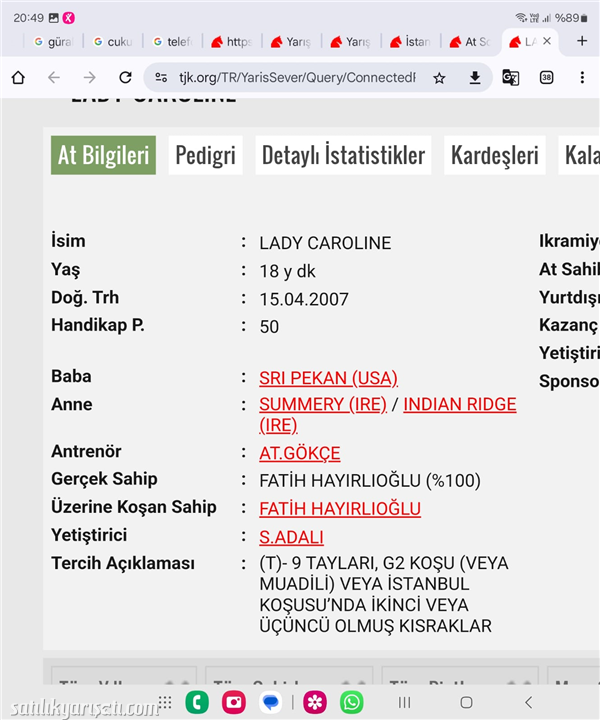Image resolution: width=600 pixels, height=720 pixels.
Task: Open owner link FATİH HAYIRLIOĞLU
Action: coord(340,509)
